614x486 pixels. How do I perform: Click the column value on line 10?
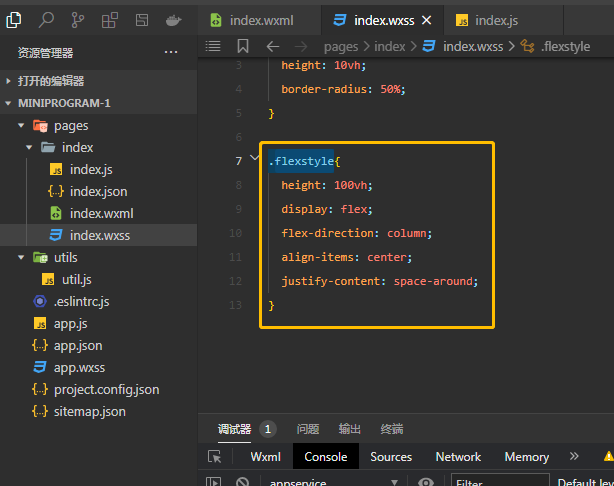406,233
